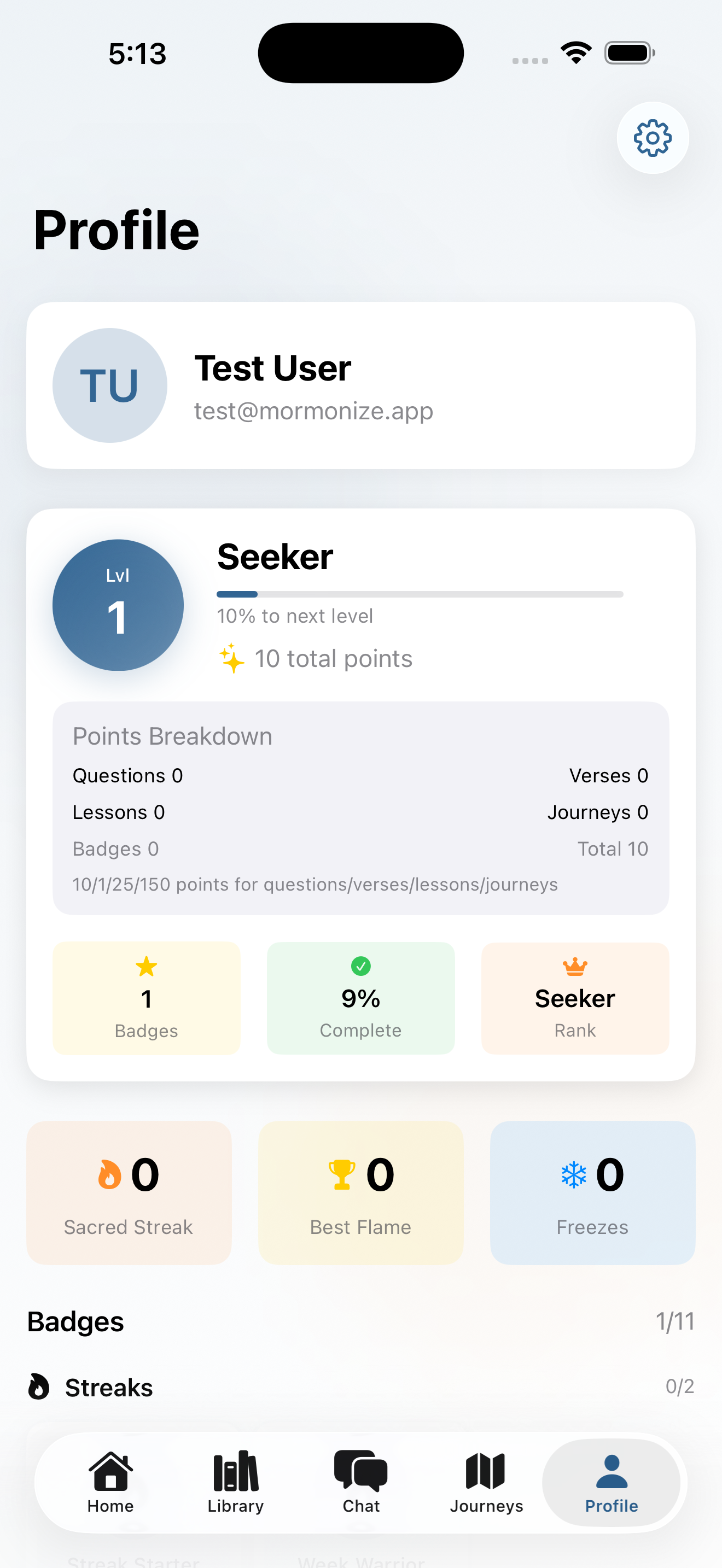Screen dimensions: 722x1568
Task: Tap the Freezes snowflake card
Action: tap(592, 1192)
